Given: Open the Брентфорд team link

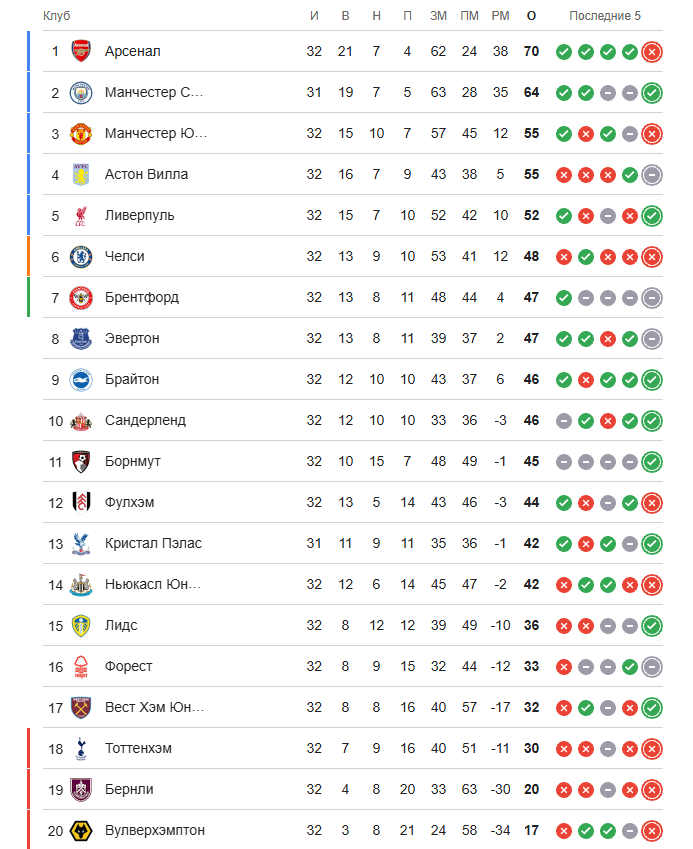Looking at the screenshot, I should (x=142, y=297).
